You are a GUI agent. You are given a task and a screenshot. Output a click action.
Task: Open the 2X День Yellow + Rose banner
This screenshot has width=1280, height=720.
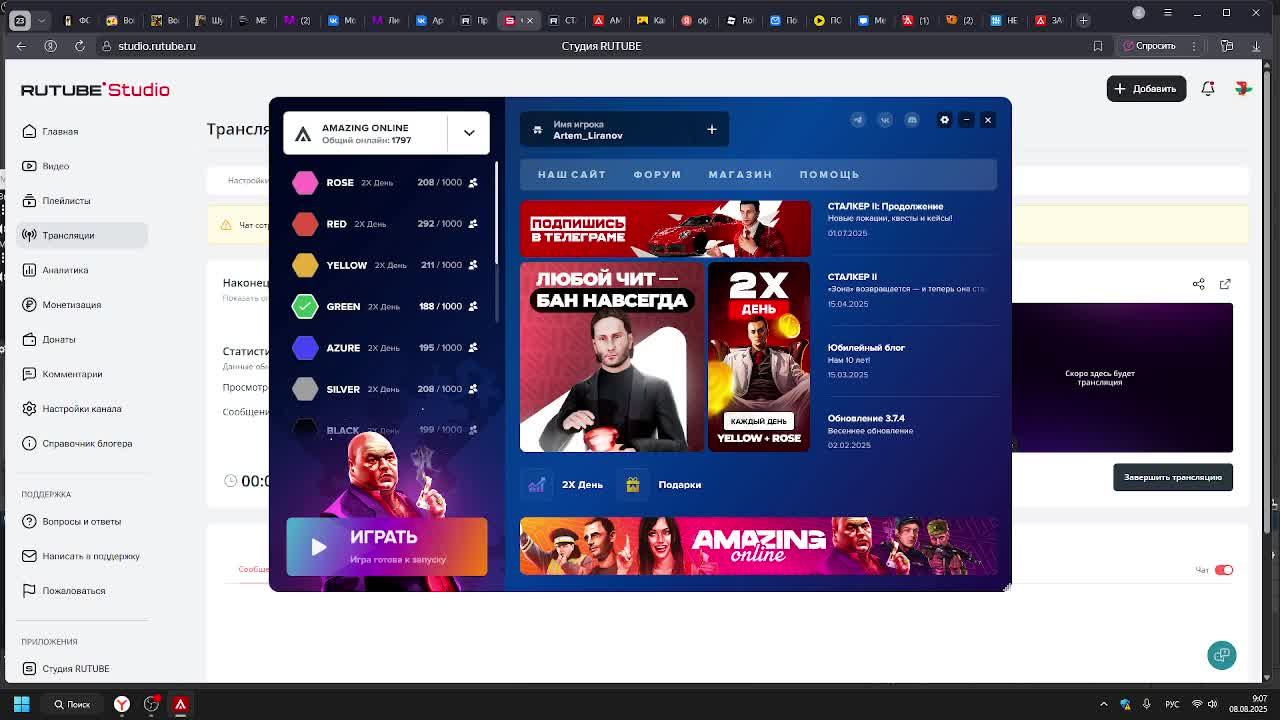pyautogui.click(x=759, y=357)
